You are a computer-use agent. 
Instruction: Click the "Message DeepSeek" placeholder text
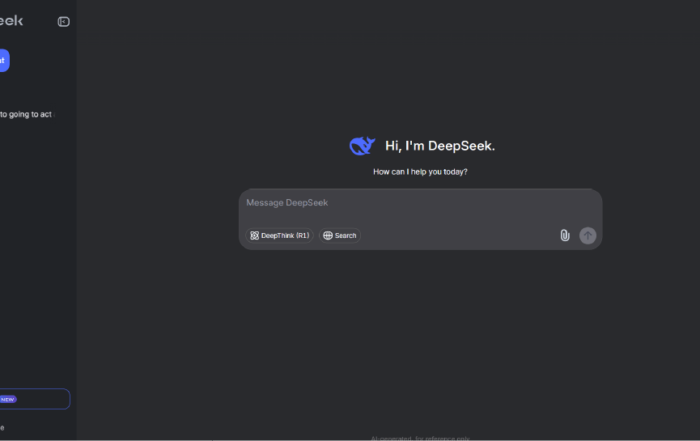pyautogui.click(x=287, y=203)
